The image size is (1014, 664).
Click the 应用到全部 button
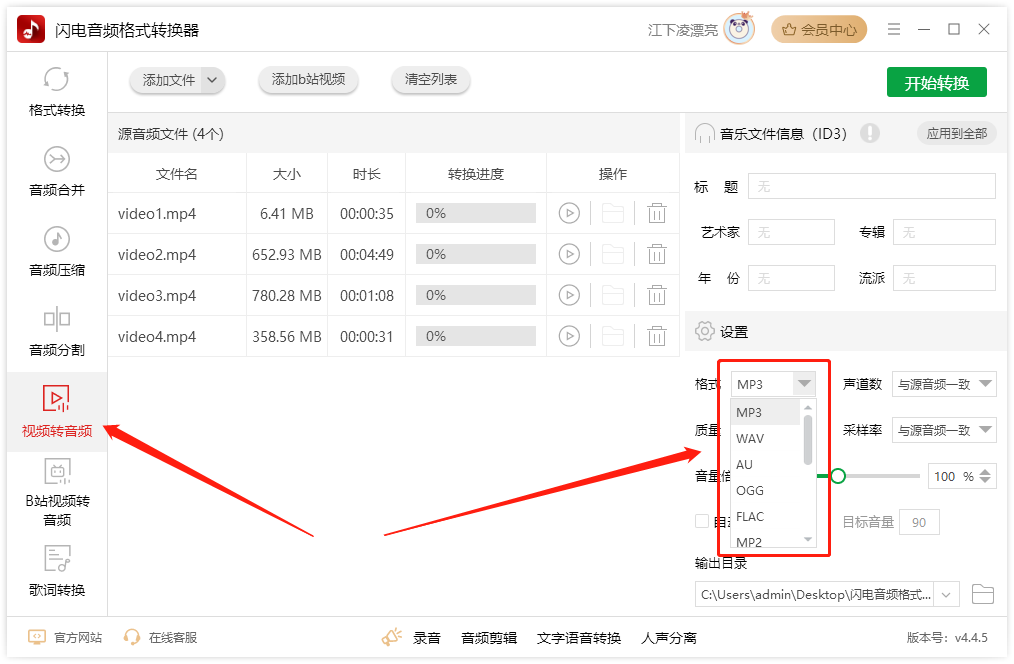(956, 133)
